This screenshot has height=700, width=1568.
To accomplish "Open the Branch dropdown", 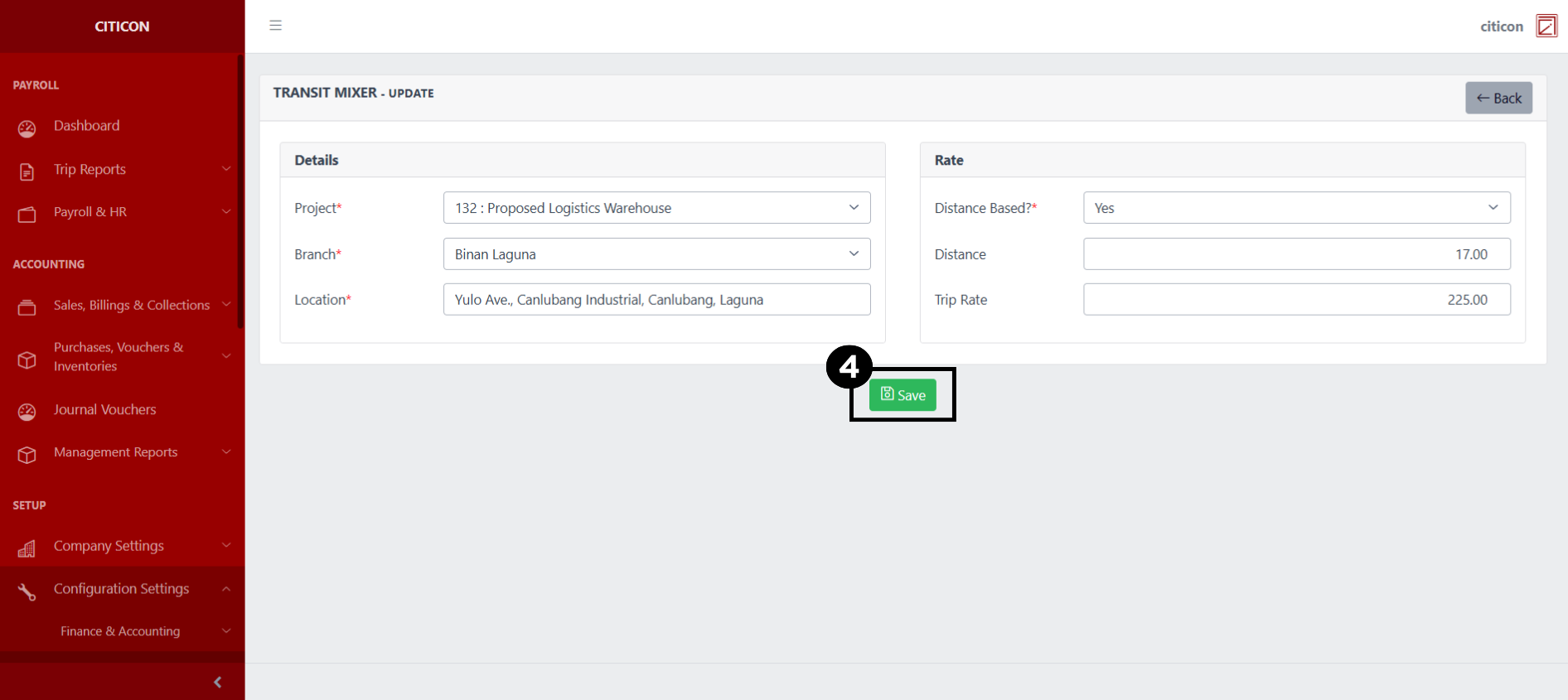I will click(x=656, y=254).
